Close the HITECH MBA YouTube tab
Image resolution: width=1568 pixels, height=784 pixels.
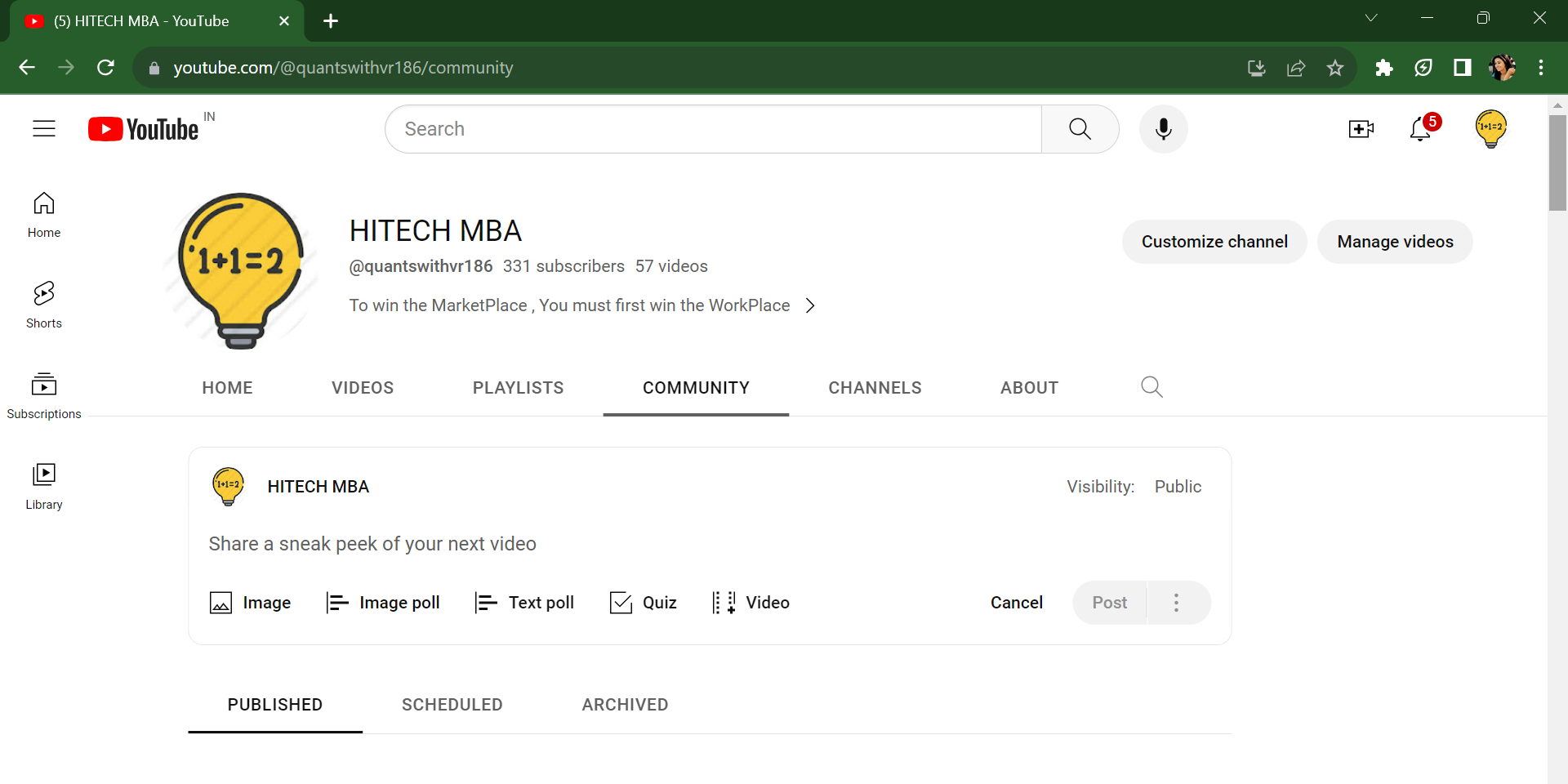[x=284, y=21]
